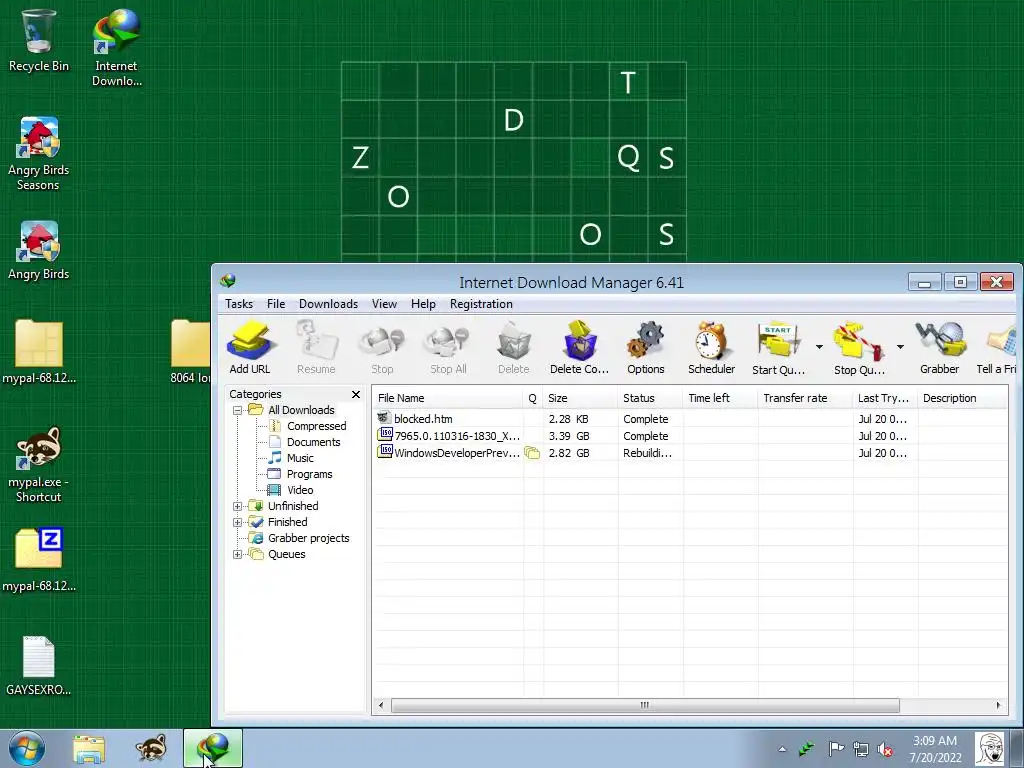Click the scroll right arrow of list
This screenshot has height=768, width=1024.
(998, 705)
